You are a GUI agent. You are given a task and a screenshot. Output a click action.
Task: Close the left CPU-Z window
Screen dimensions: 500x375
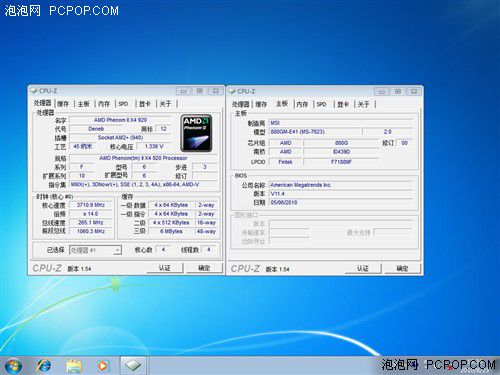point(215,91)
